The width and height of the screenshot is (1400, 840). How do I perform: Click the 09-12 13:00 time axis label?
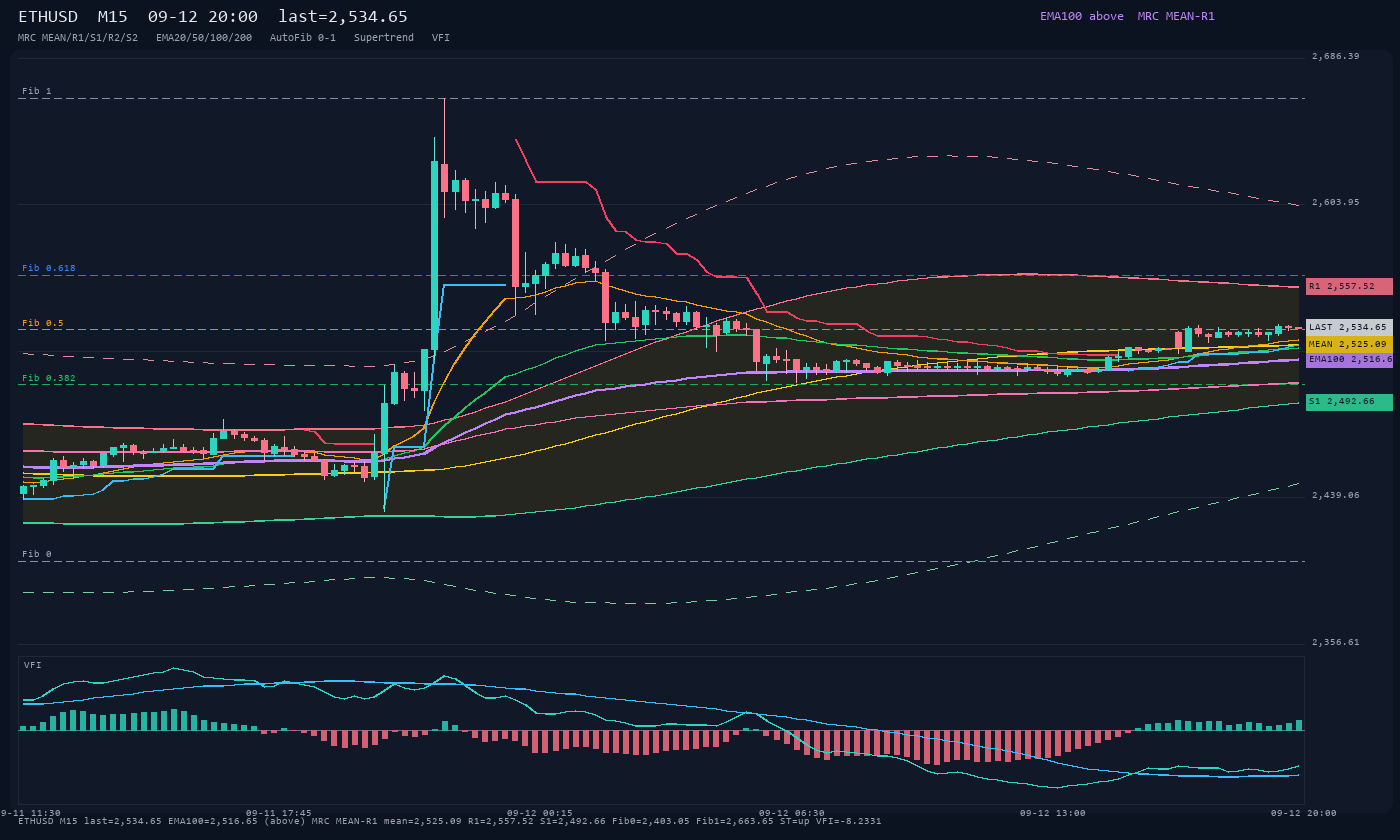(1053, 813)
